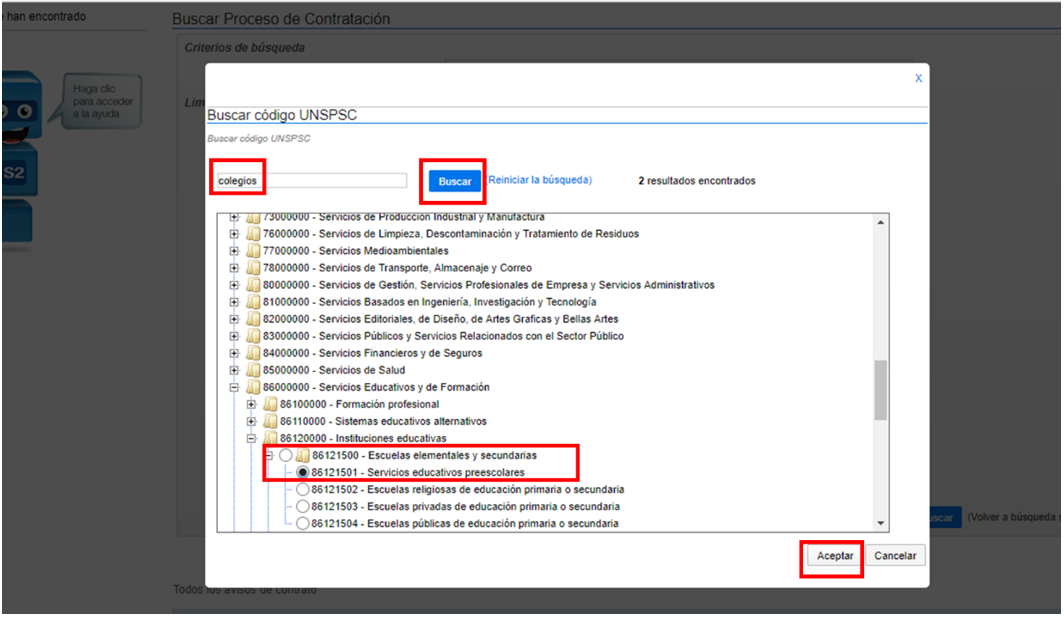Expand node 84000000 Servicios Financieros
This screenshot has height=617, width=1064.
[234, 353]
